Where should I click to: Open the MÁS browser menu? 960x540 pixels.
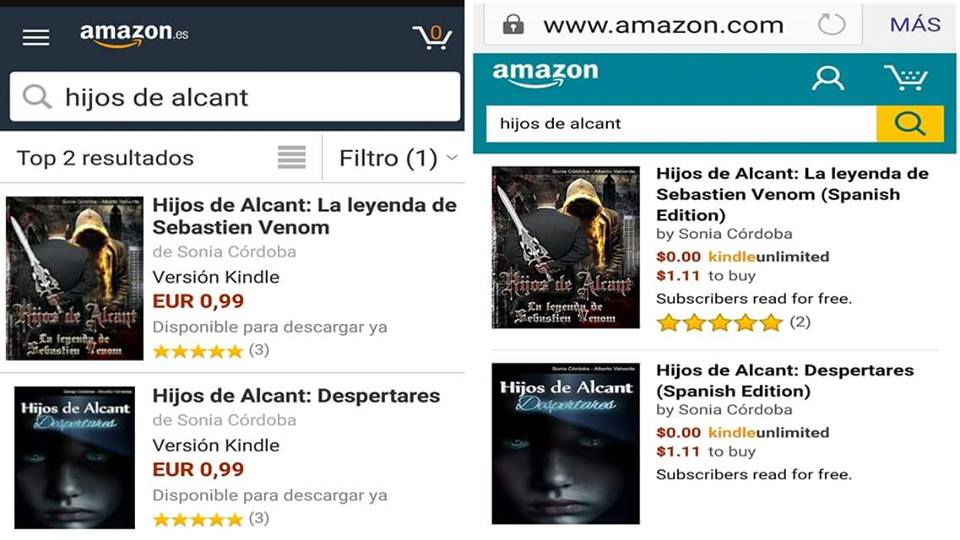click(x=915, y=24)
